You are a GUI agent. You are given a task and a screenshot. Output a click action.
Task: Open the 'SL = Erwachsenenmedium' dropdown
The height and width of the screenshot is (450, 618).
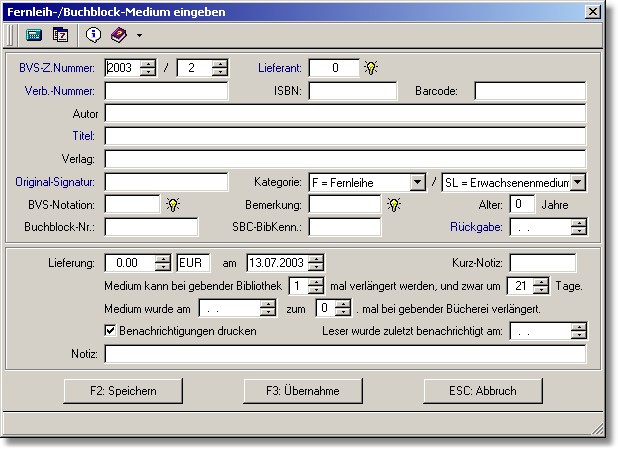click(x=577, y=182)
